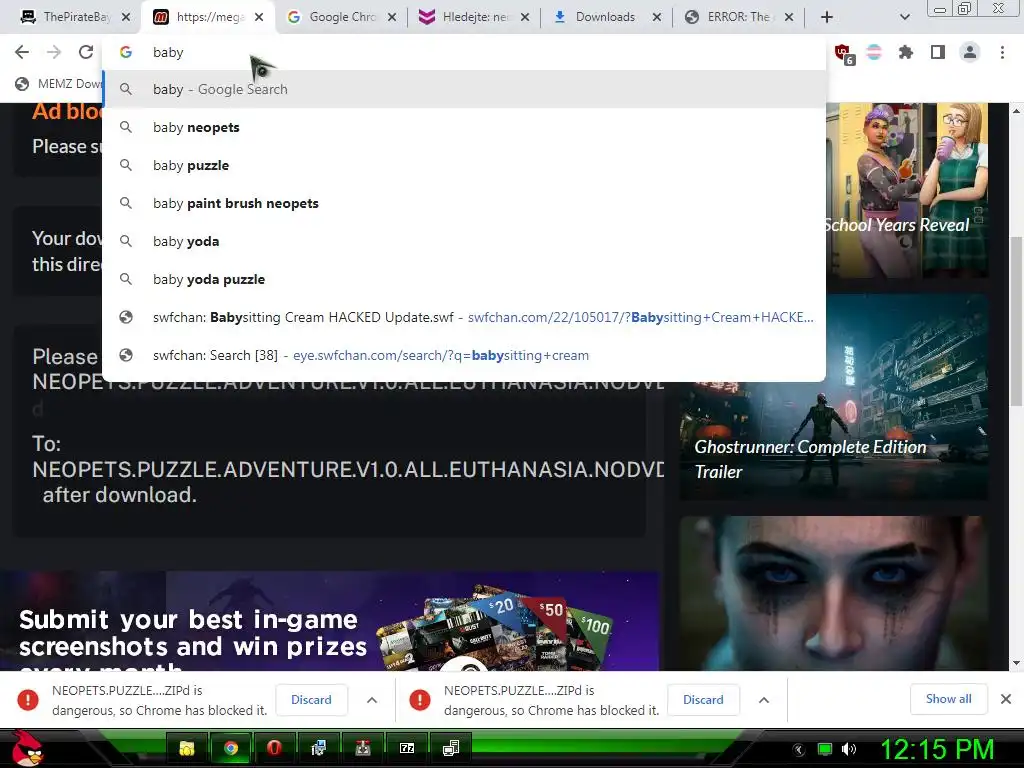Open 7-Zip taskbar icon
1024x768 pixels.
(407, 748)
